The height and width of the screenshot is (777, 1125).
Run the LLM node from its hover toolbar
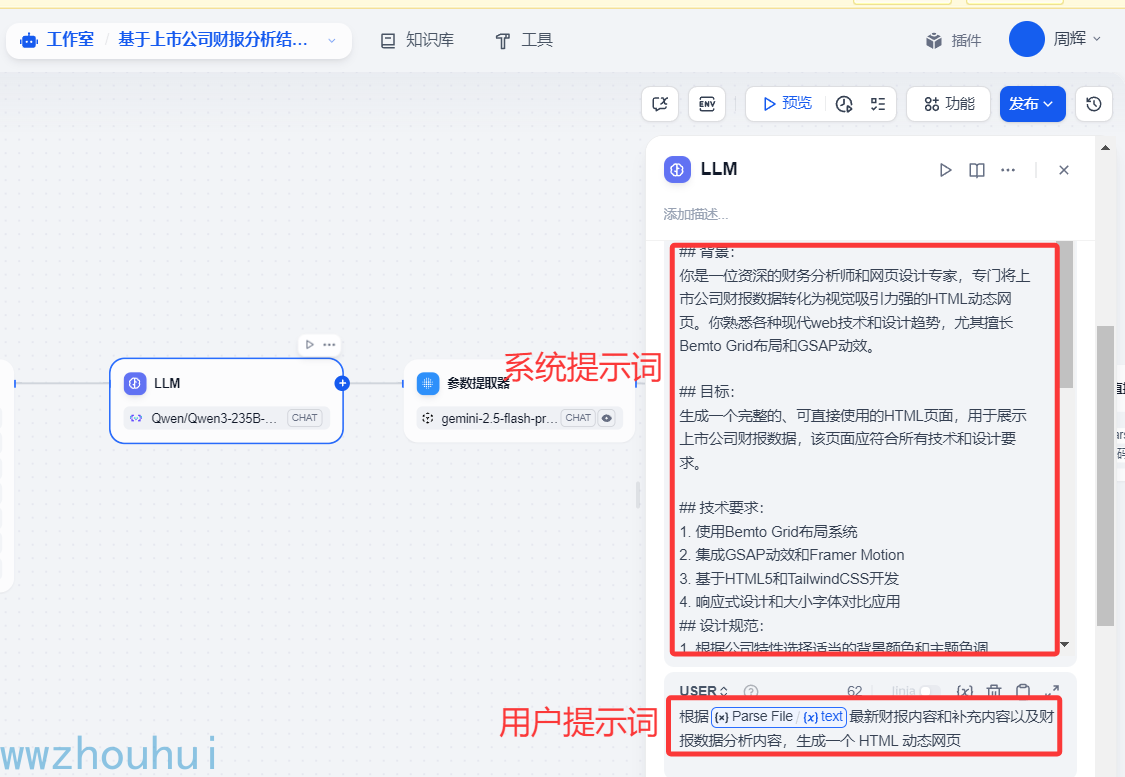[309, 344]
